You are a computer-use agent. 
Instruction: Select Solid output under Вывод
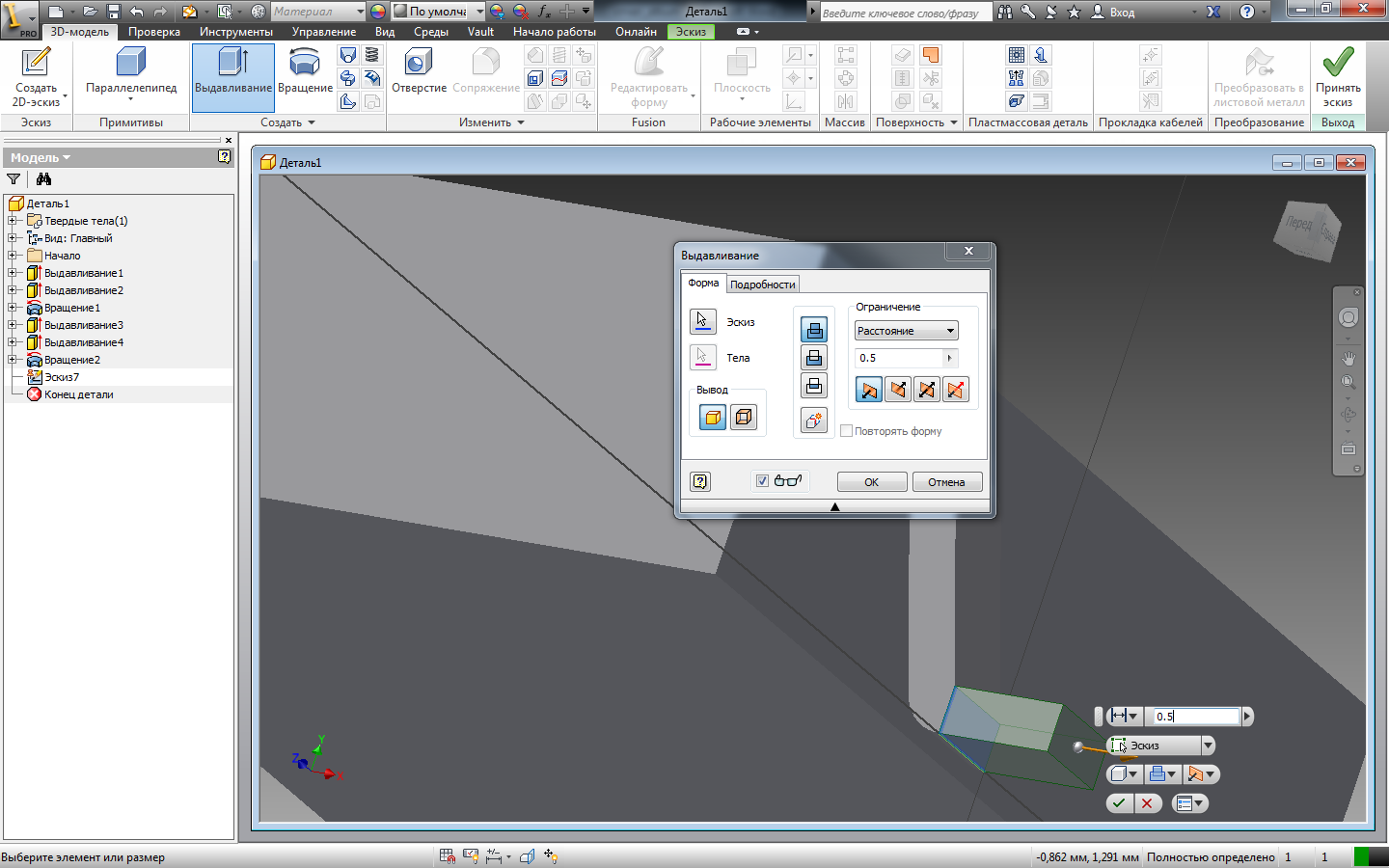pyautogui.click(x=712, y=418)
